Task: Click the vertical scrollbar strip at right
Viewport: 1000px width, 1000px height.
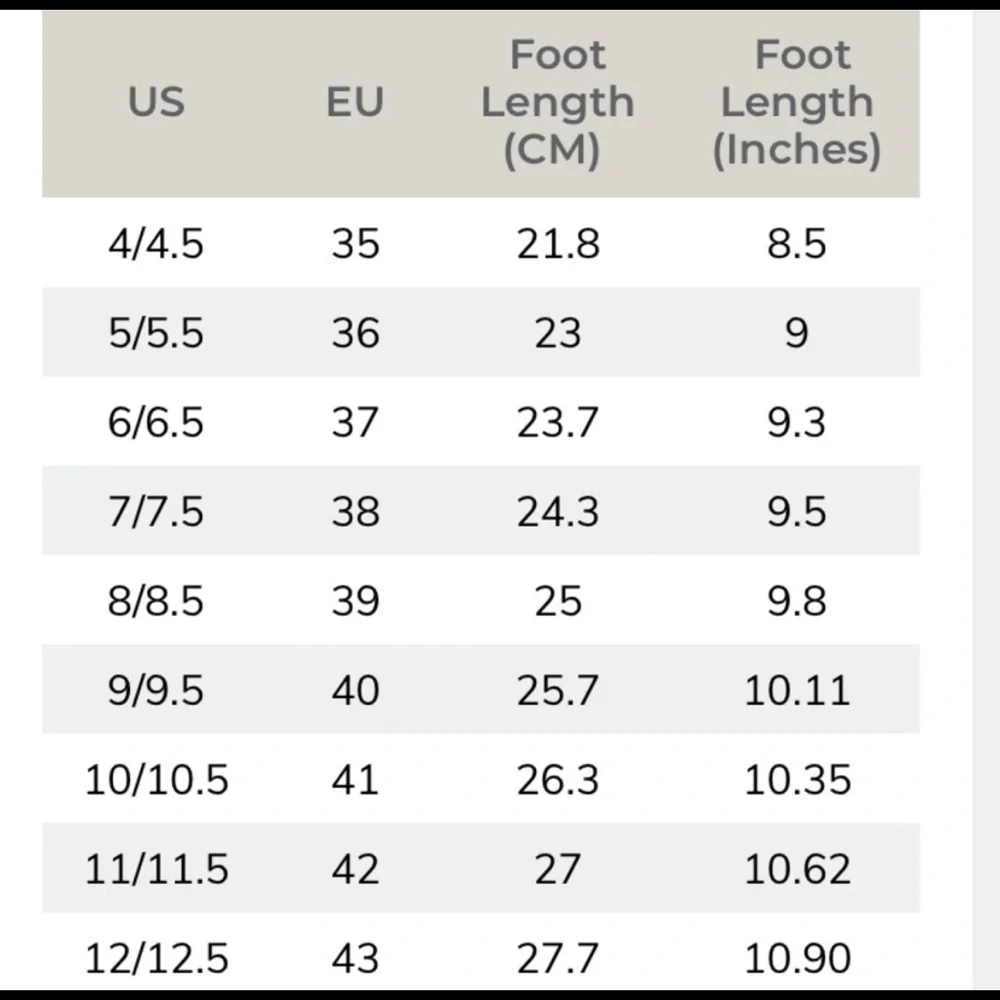Action: 985,500
